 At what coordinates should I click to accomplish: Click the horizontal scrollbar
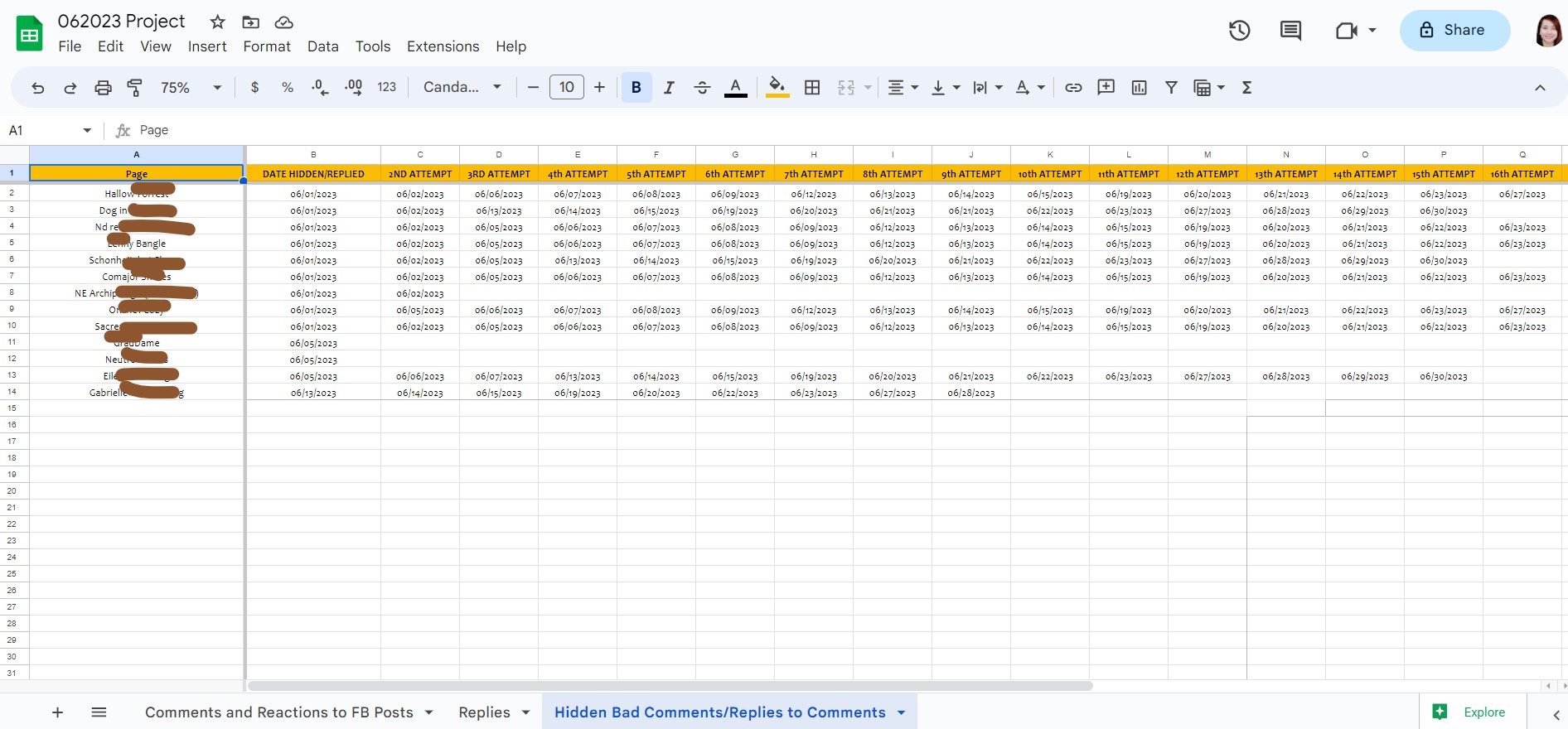(x=670, y=686)
